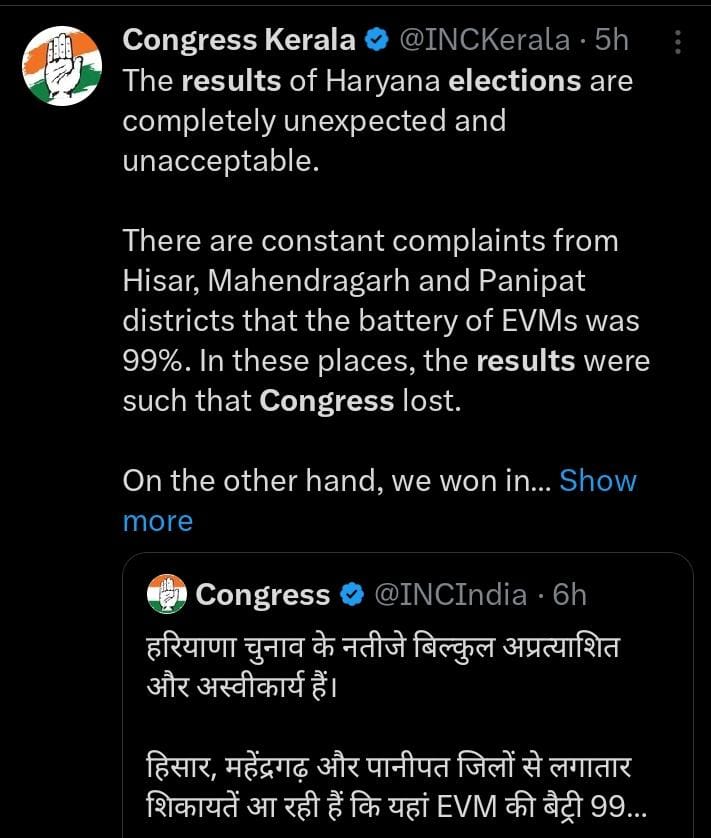This screenshot has width=711, height=838.
Task: Click the 6h timestamp on the quoted post
Action: (569, 595)
